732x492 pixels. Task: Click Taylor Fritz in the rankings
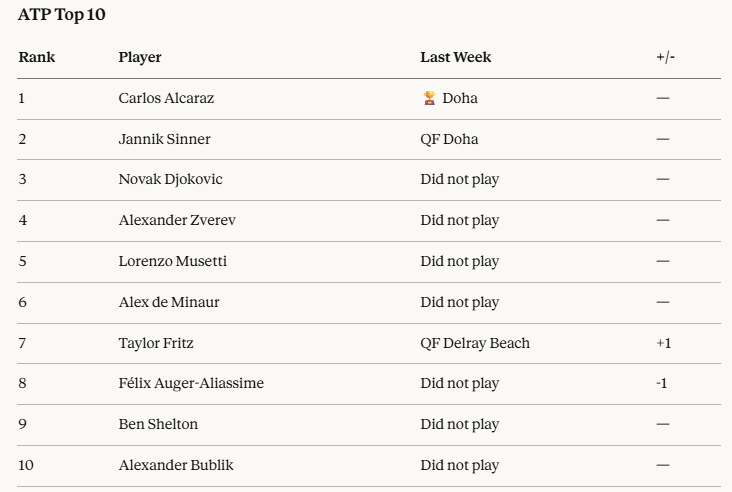pyautogui.click(x=156, y=343)
